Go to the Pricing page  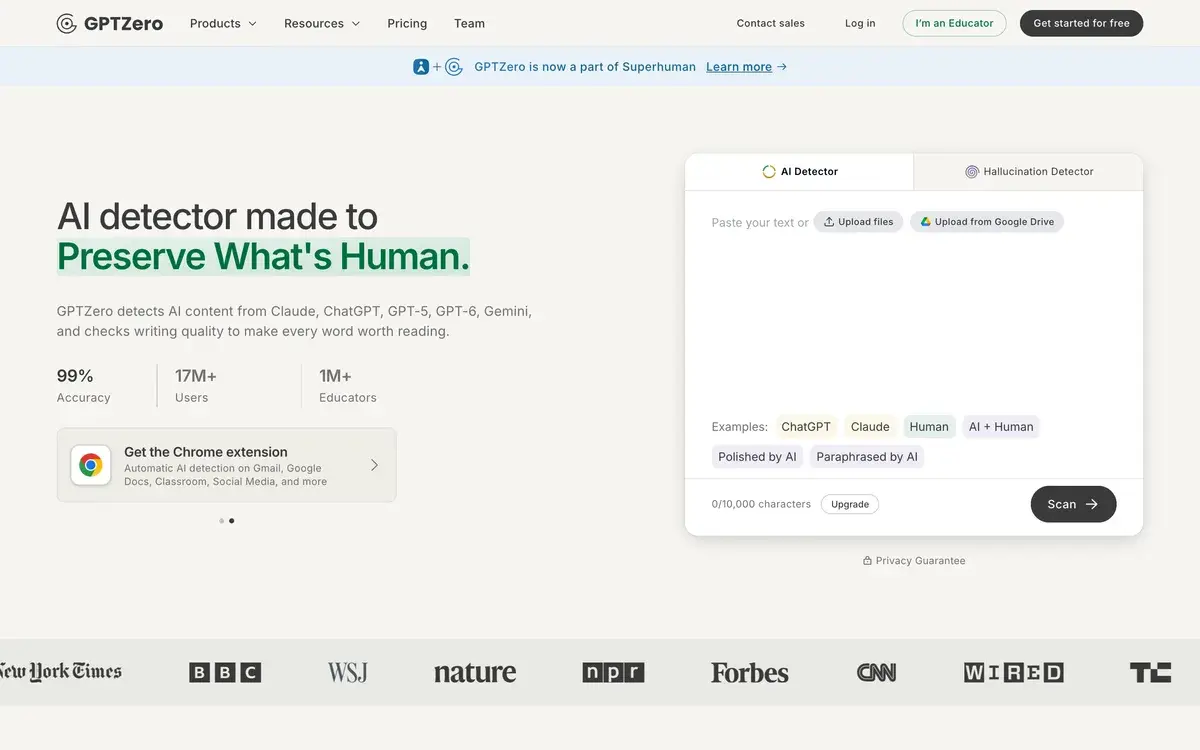(407, 23)
